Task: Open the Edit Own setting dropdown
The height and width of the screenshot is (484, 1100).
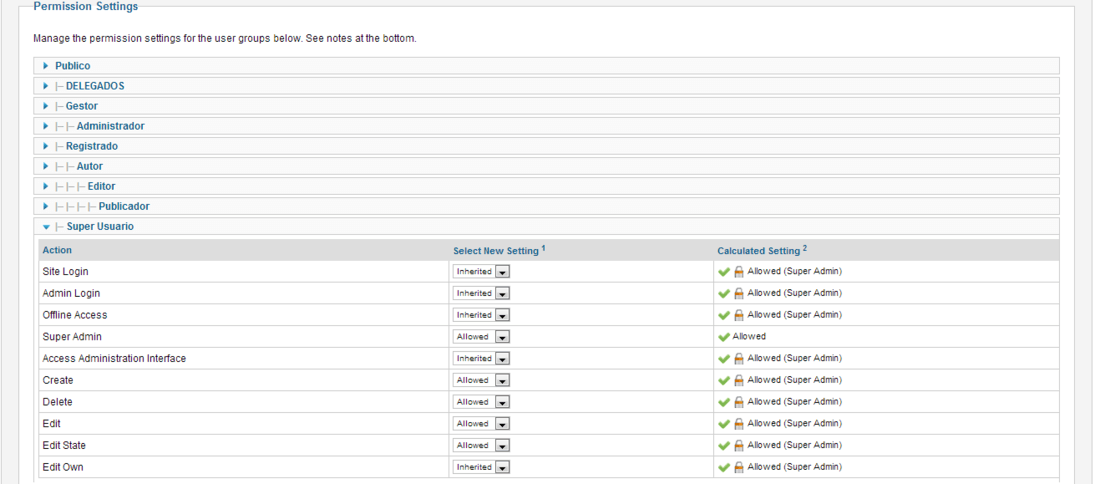Action: point(481,467)
